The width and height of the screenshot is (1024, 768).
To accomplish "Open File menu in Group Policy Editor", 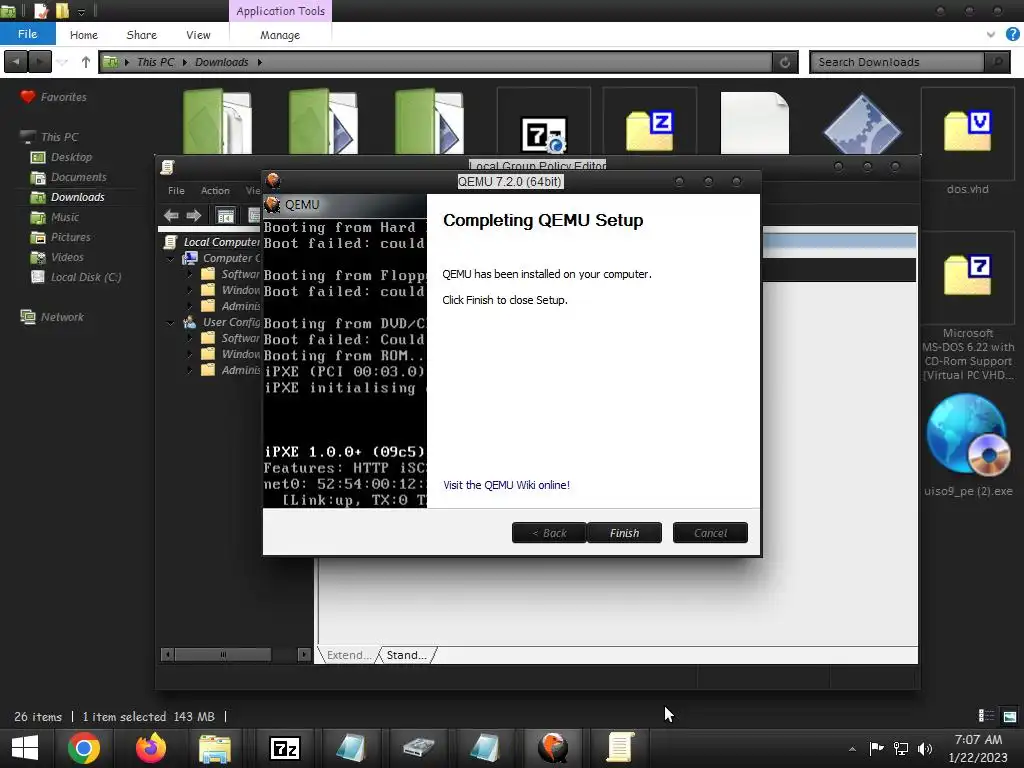I will pos(176,191).
